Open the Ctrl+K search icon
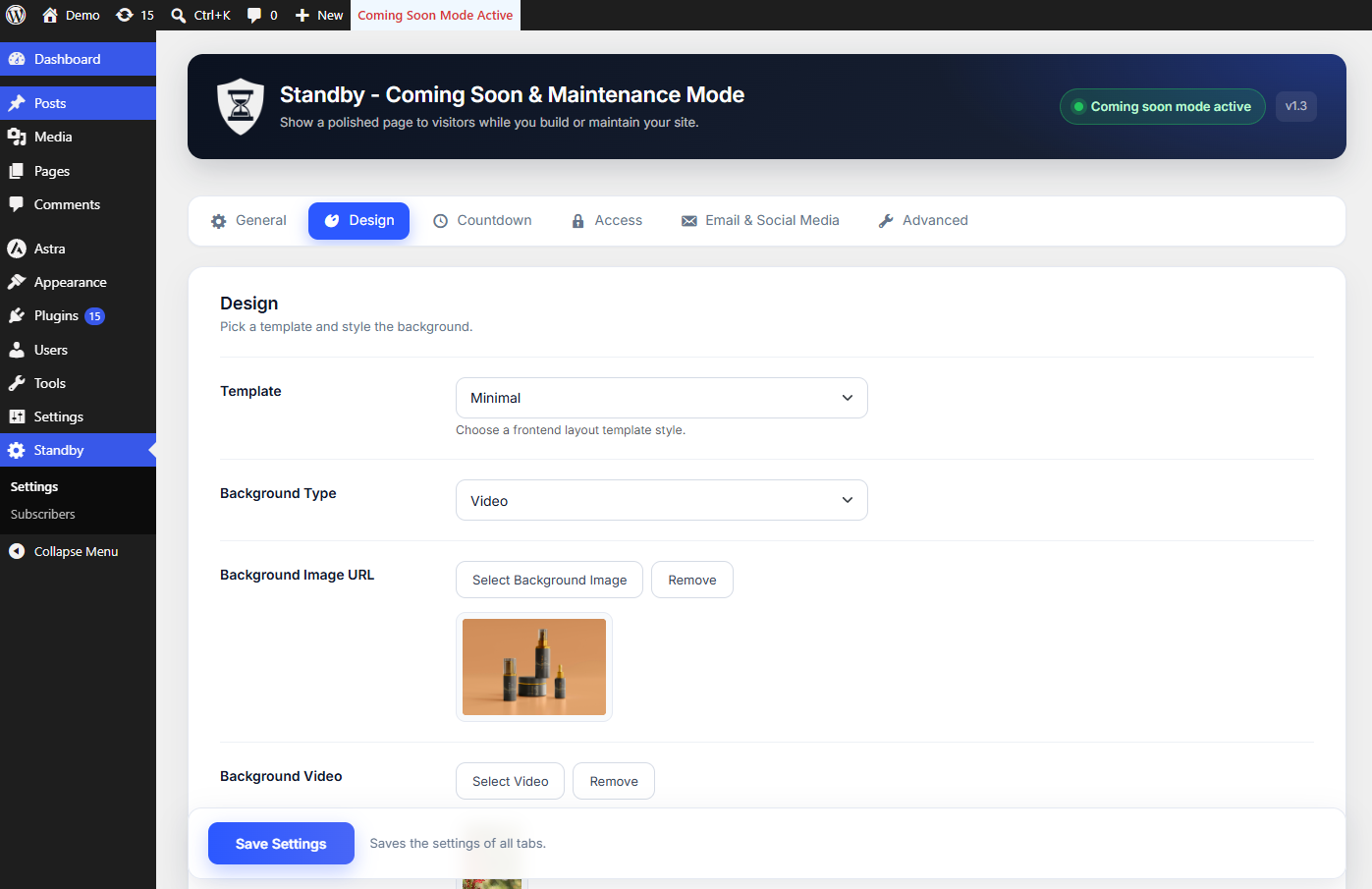Image resolution: width=1372 pixels, height=889 pixels. [179, 15]
